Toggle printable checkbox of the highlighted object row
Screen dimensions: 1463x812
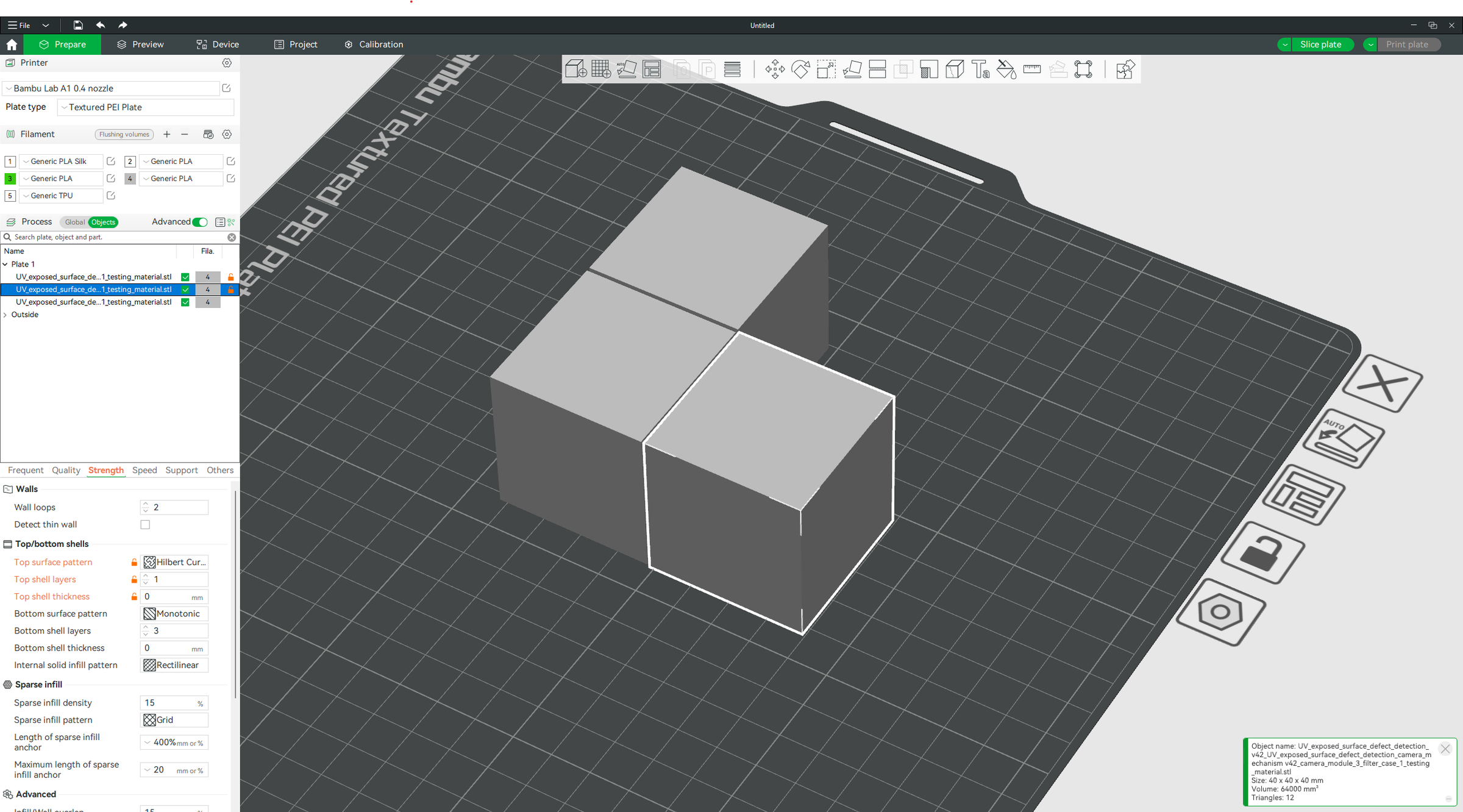(x=185, y=290)
